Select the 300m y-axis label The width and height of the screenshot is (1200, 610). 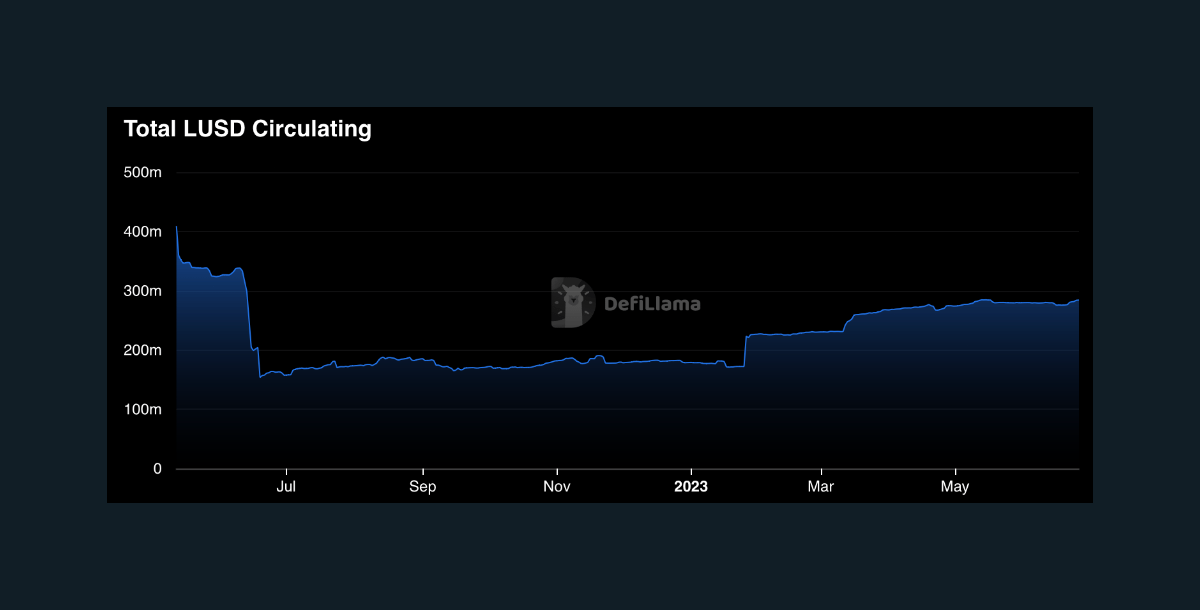(x=142, y=291)
